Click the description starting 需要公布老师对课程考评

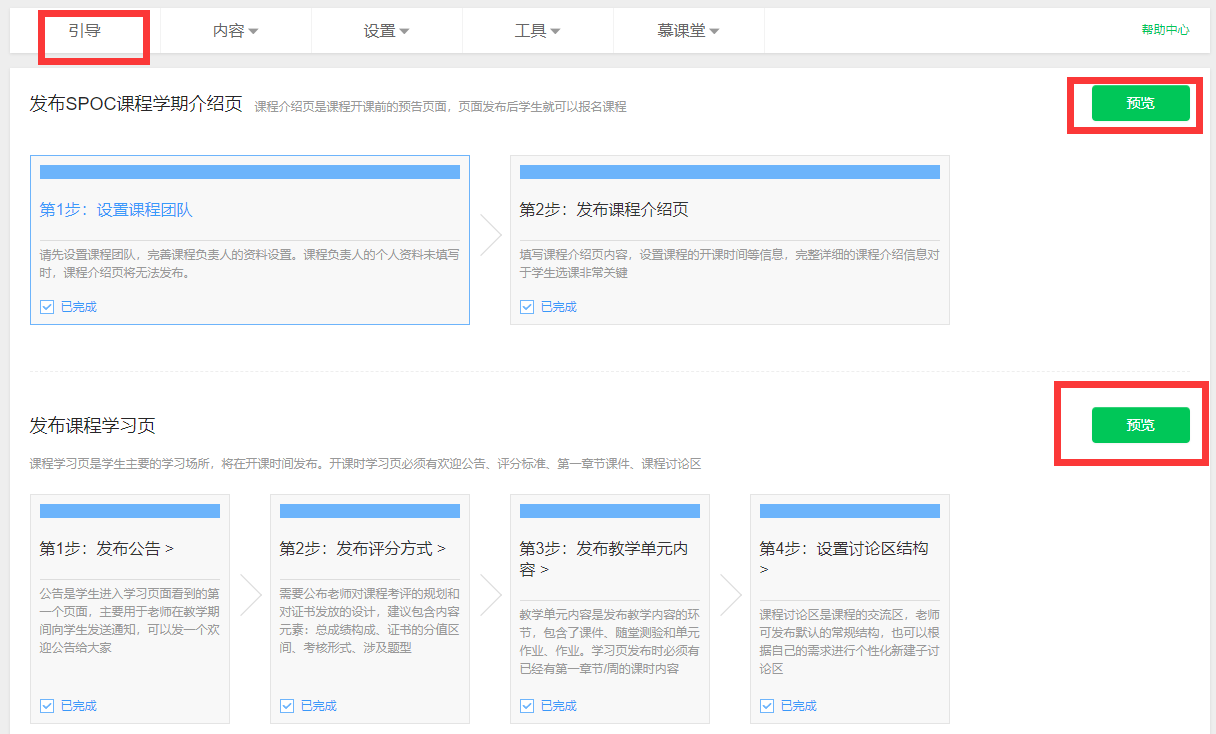[370, 621]
